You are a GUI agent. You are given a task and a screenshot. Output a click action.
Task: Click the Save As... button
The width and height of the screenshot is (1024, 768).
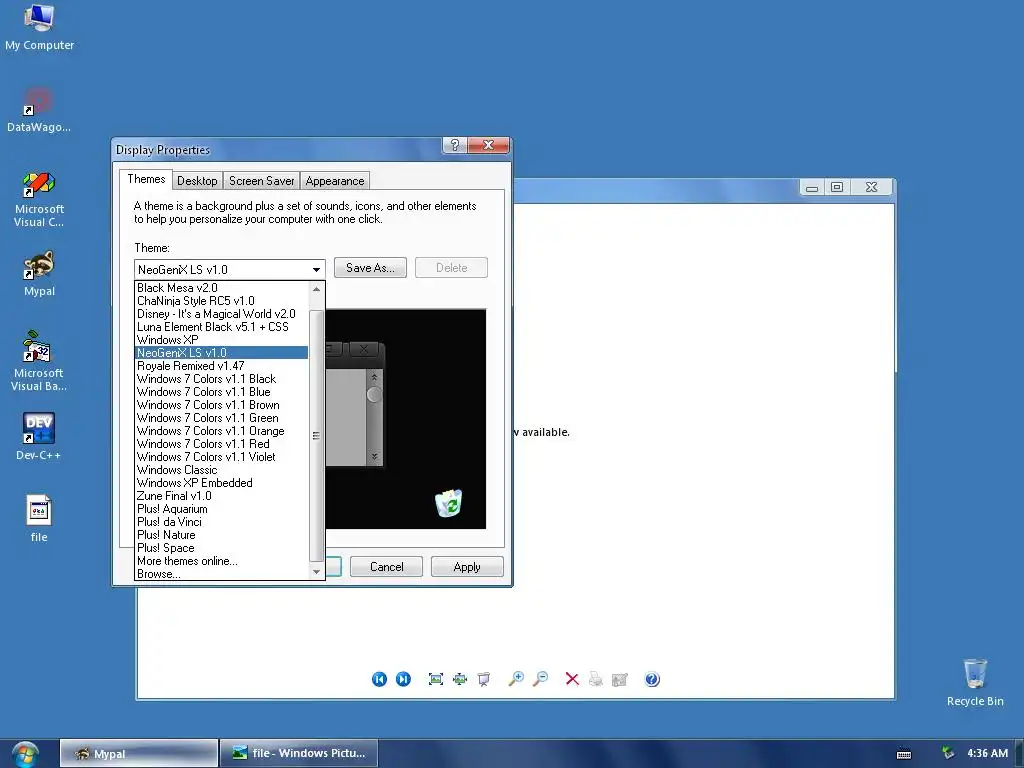click(370, 268)
